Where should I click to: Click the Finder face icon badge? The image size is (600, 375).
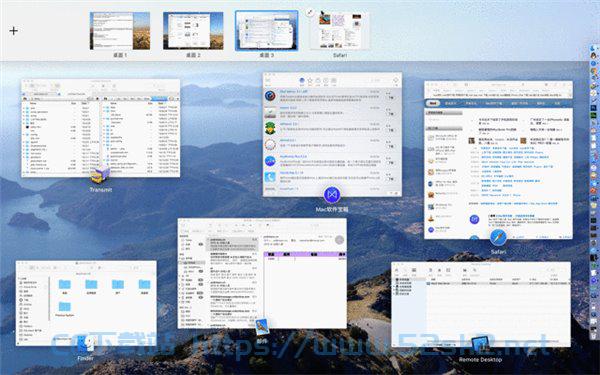(x=86, y=344)
